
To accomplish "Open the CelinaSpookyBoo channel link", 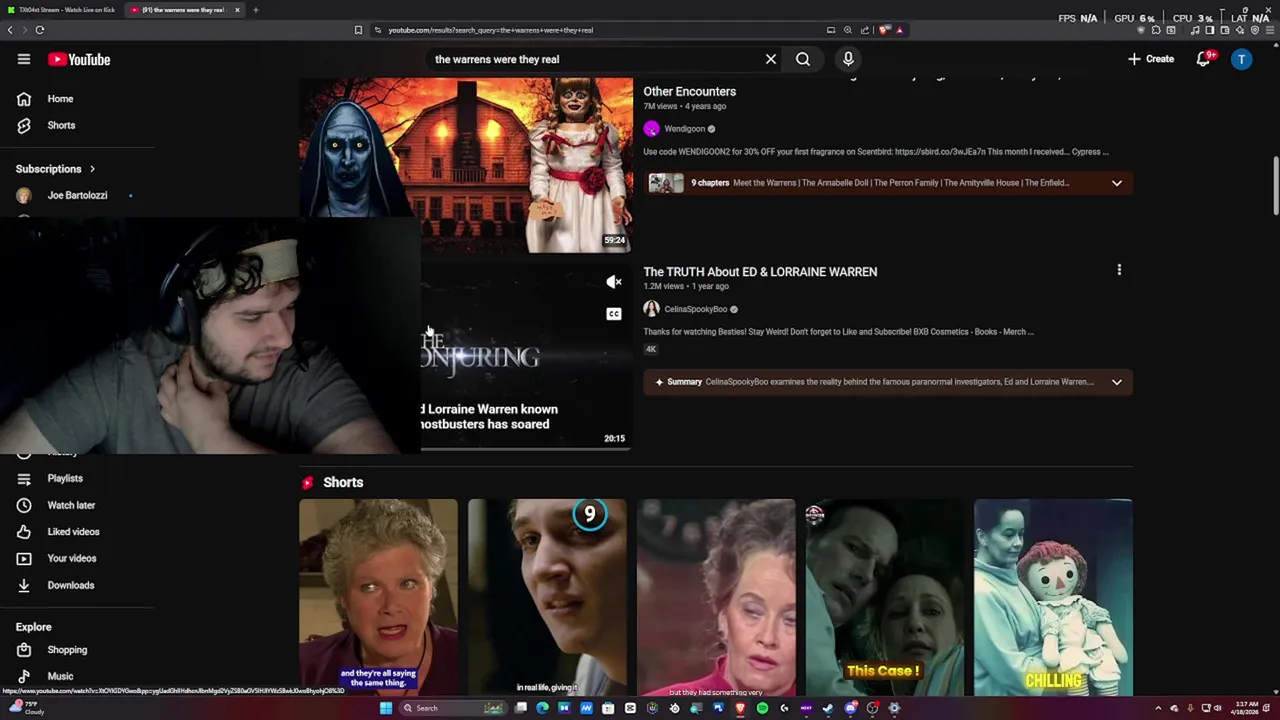I will [x=695, y=309].
